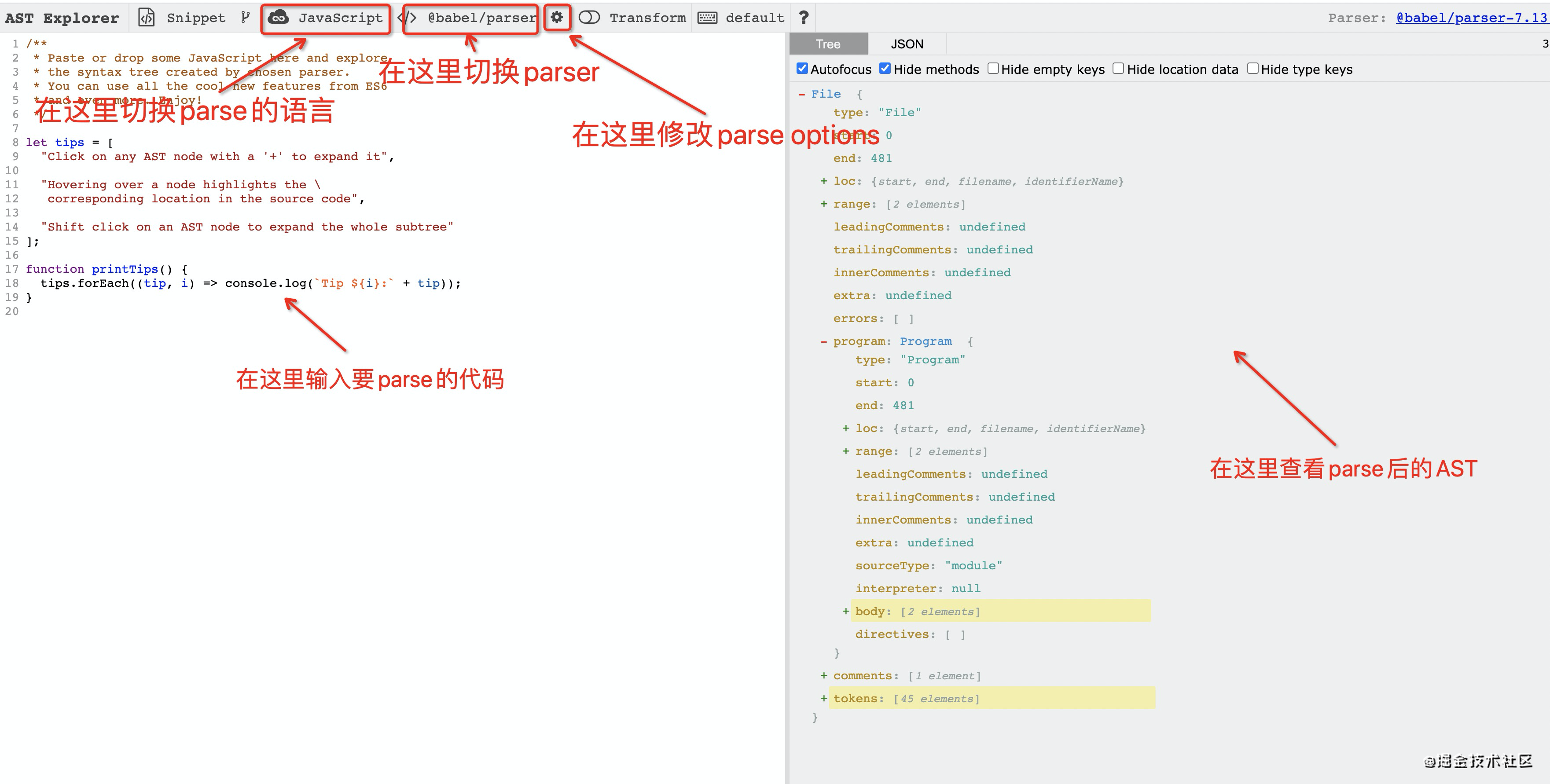The image size is (1550, 784).
Task: Click line number 17 in the gutter
Action: pos(12,269)
